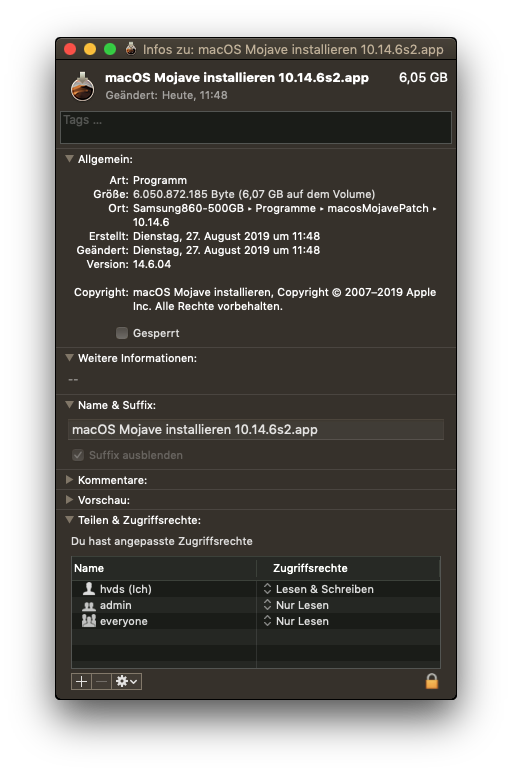Click the large installer app icon in header
This screenshot has height=773, width=512.
coord(82,87)
